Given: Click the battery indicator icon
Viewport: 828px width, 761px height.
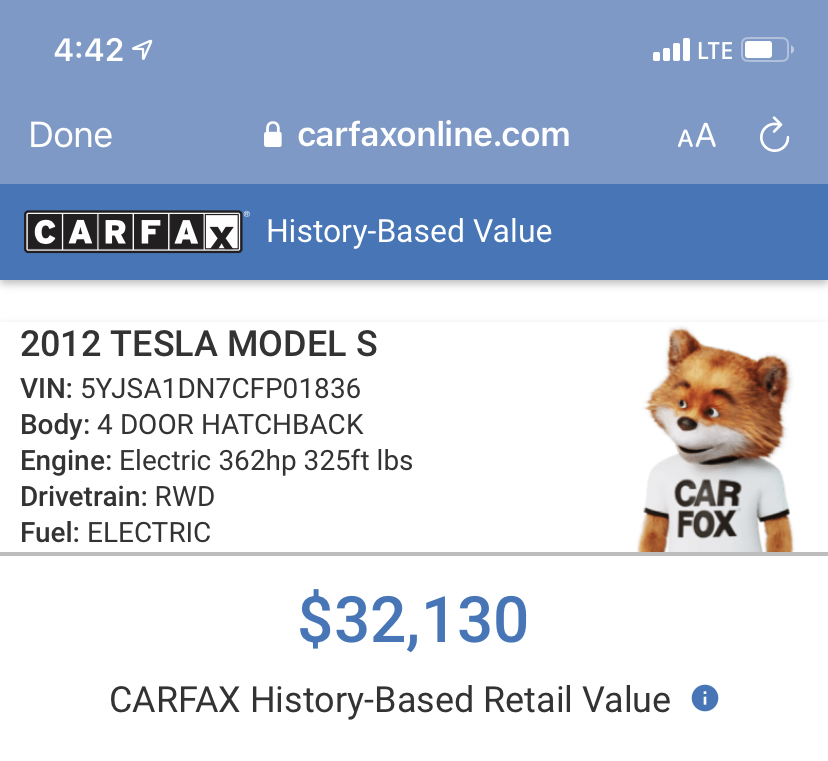Looking at the screenshot, I should 767,50.
